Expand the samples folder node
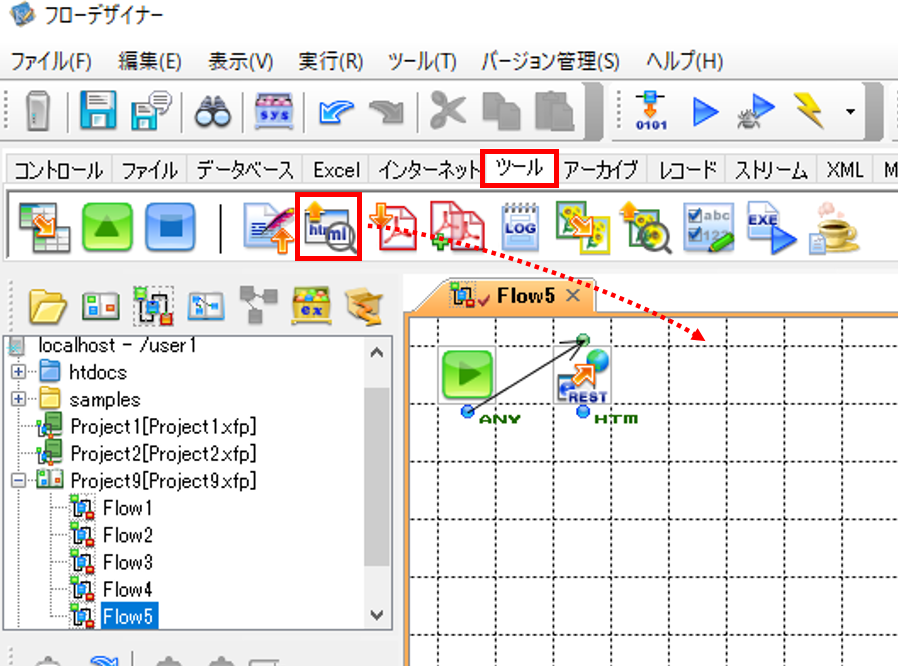The width and height of the screenshot is (898, 666). (18, 399)
